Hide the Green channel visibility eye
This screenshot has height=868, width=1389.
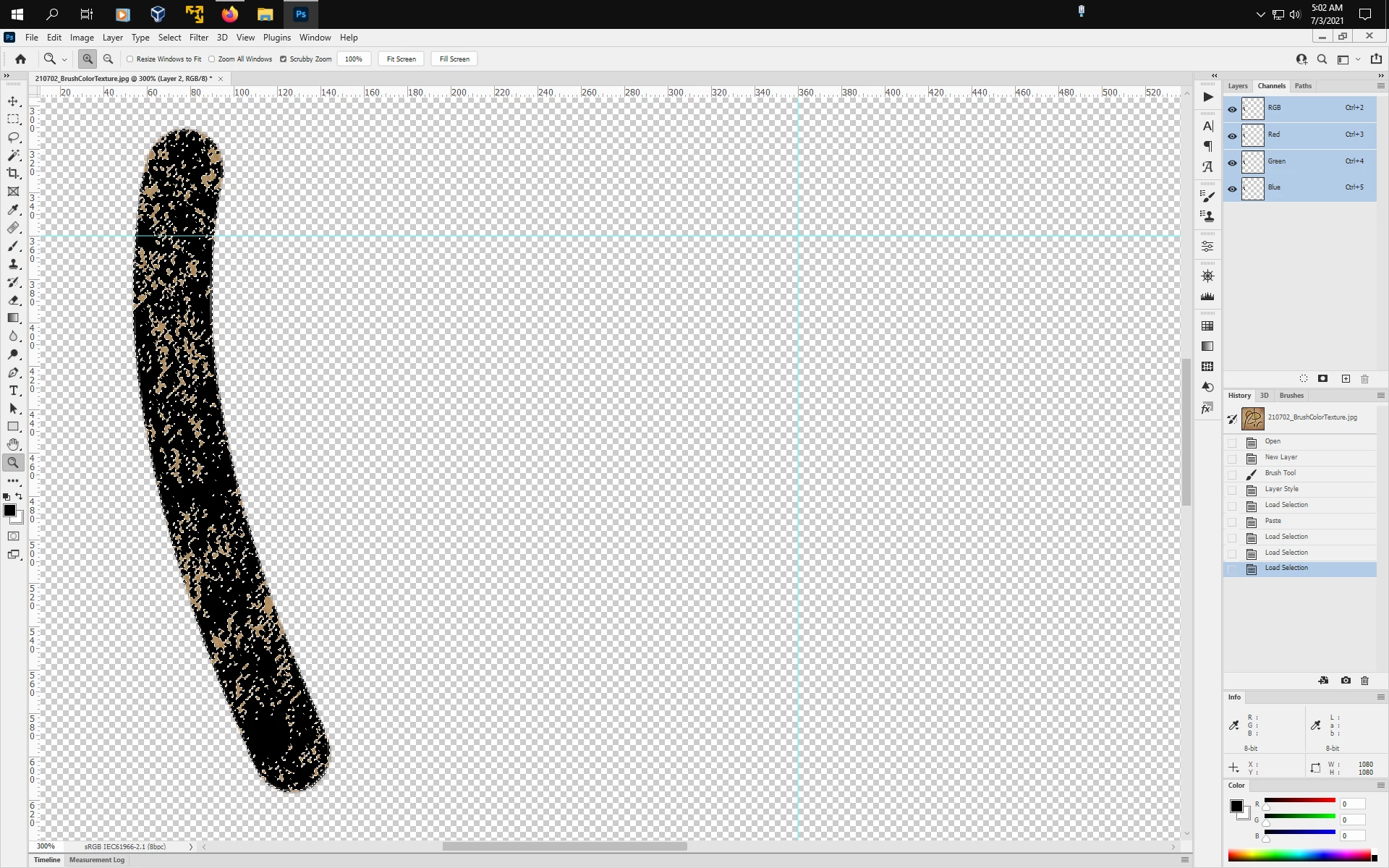click(1232, 162)
